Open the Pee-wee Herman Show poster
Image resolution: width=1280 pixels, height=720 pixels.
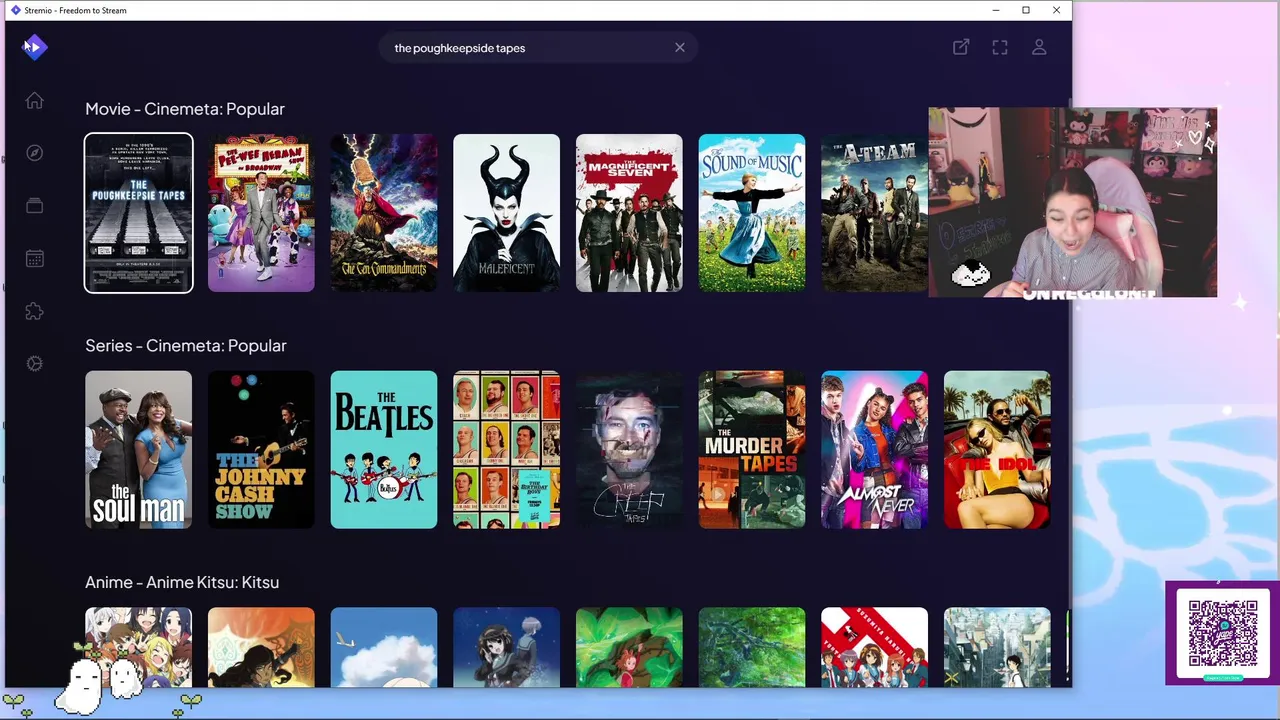261,213
